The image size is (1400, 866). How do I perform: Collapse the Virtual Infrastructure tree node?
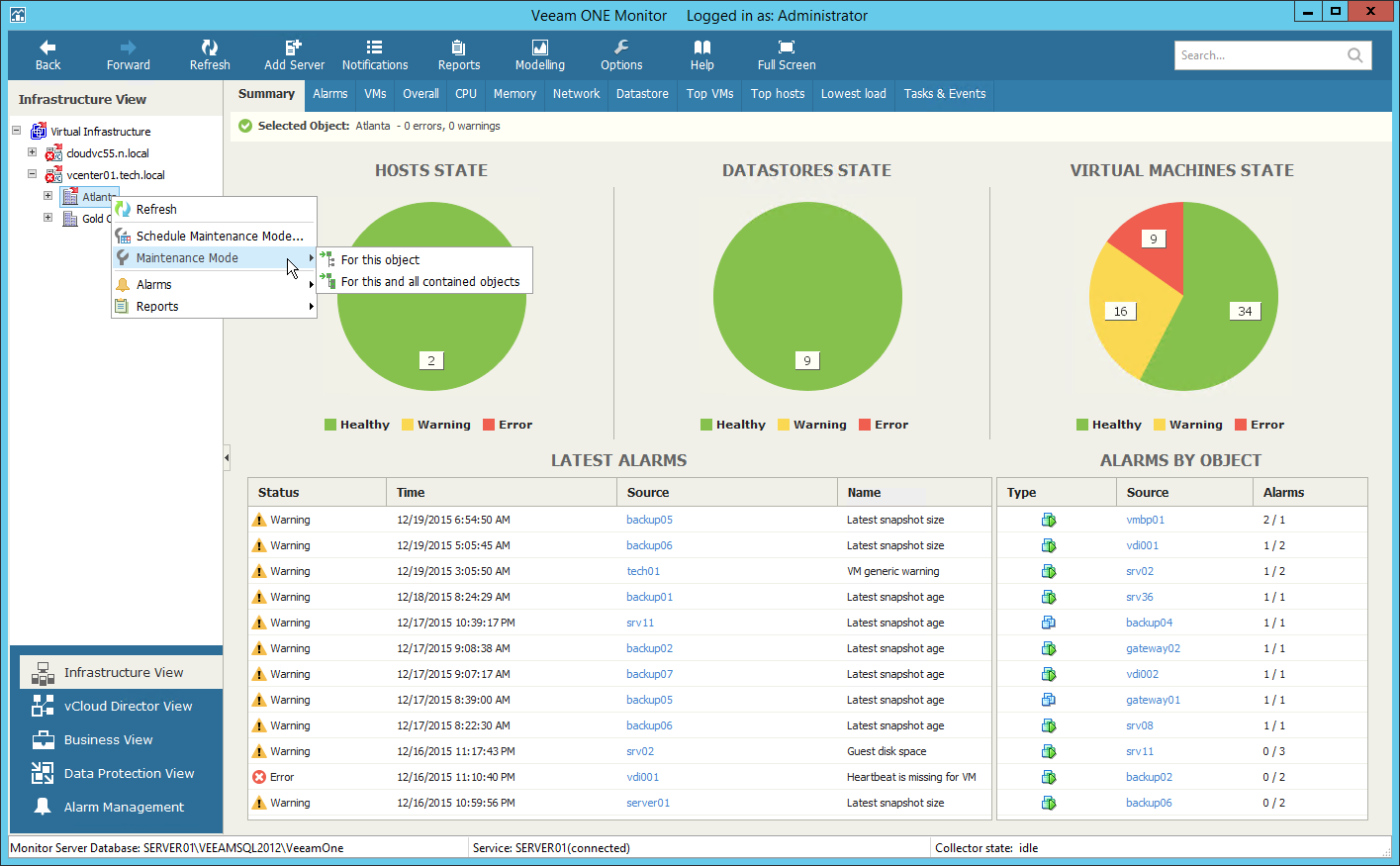pos(16,131)
